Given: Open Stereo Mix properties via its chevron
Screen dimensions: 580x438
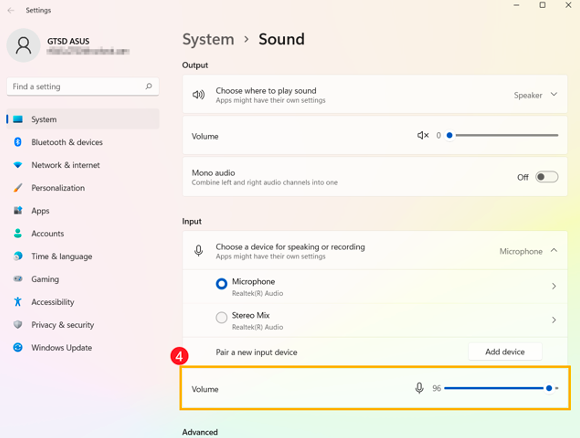Looking at the screenshot, I should point(554,320).
